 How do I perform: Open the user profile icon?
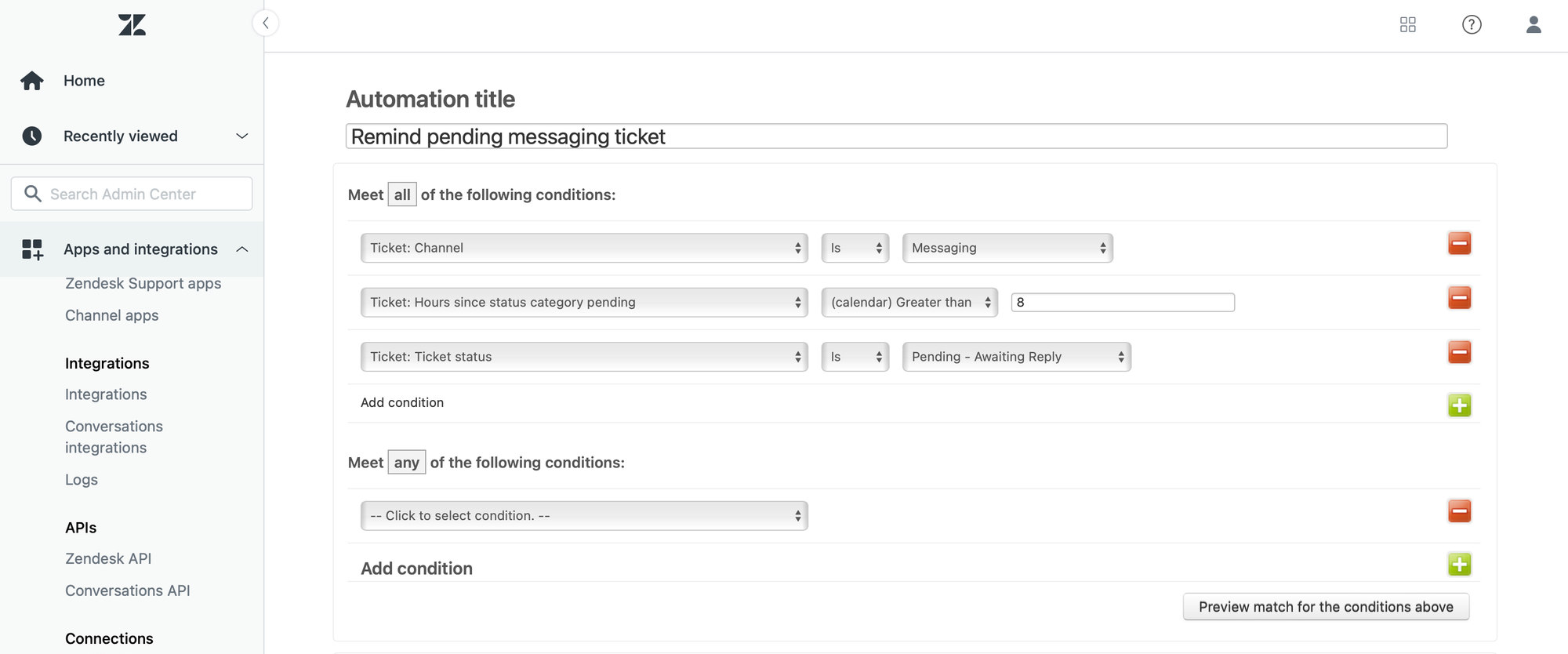coord(1534,25)
